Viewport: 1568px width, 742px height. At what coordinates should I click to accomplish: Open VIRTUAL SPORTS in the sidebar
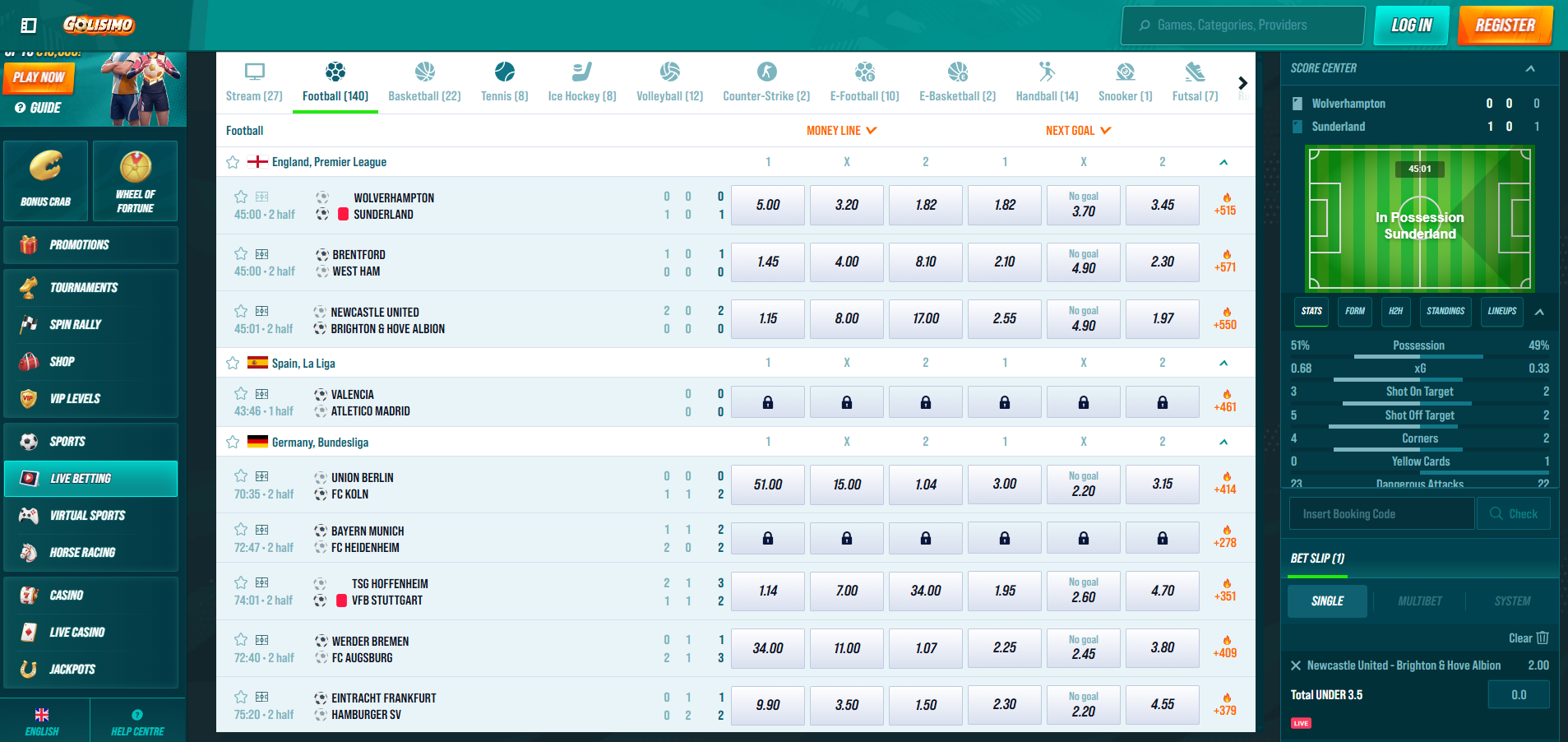point(90,516)
